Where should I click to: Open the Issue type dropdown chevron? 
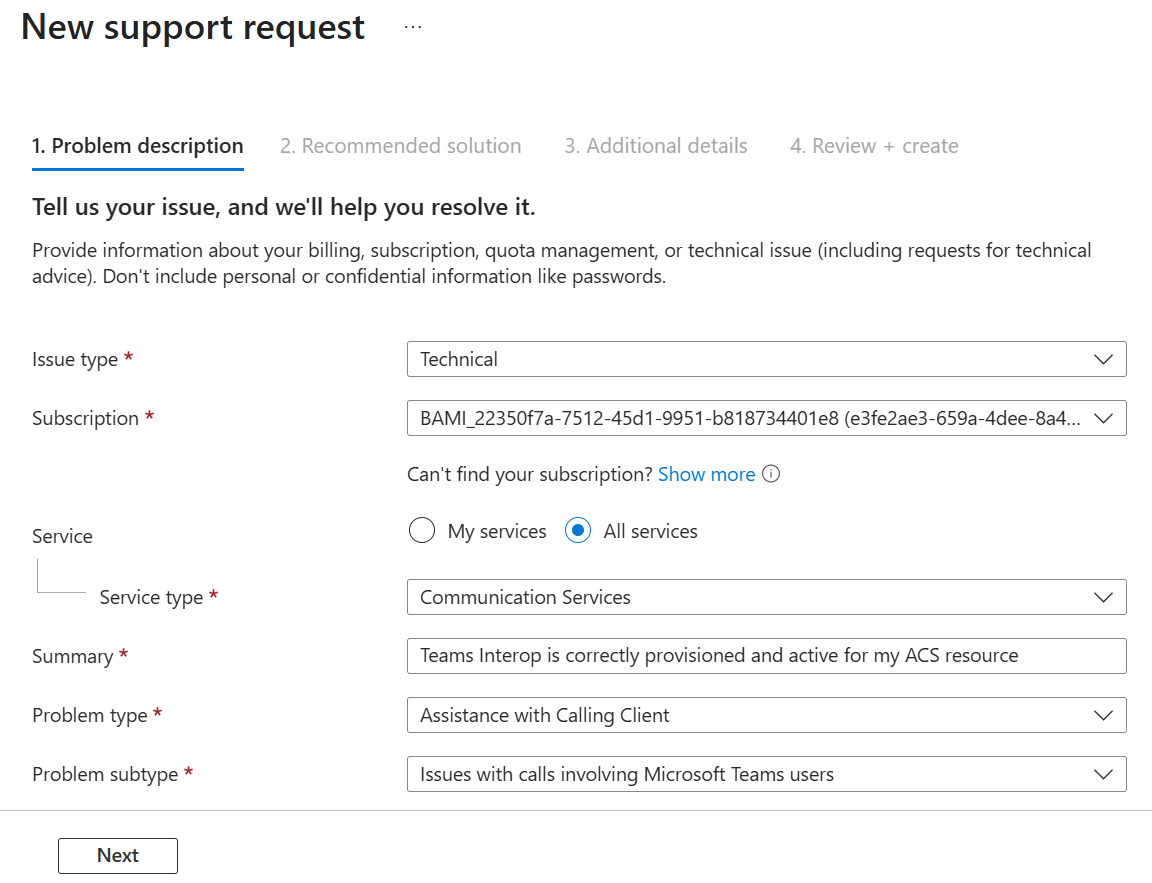(x=1103, y=358)
